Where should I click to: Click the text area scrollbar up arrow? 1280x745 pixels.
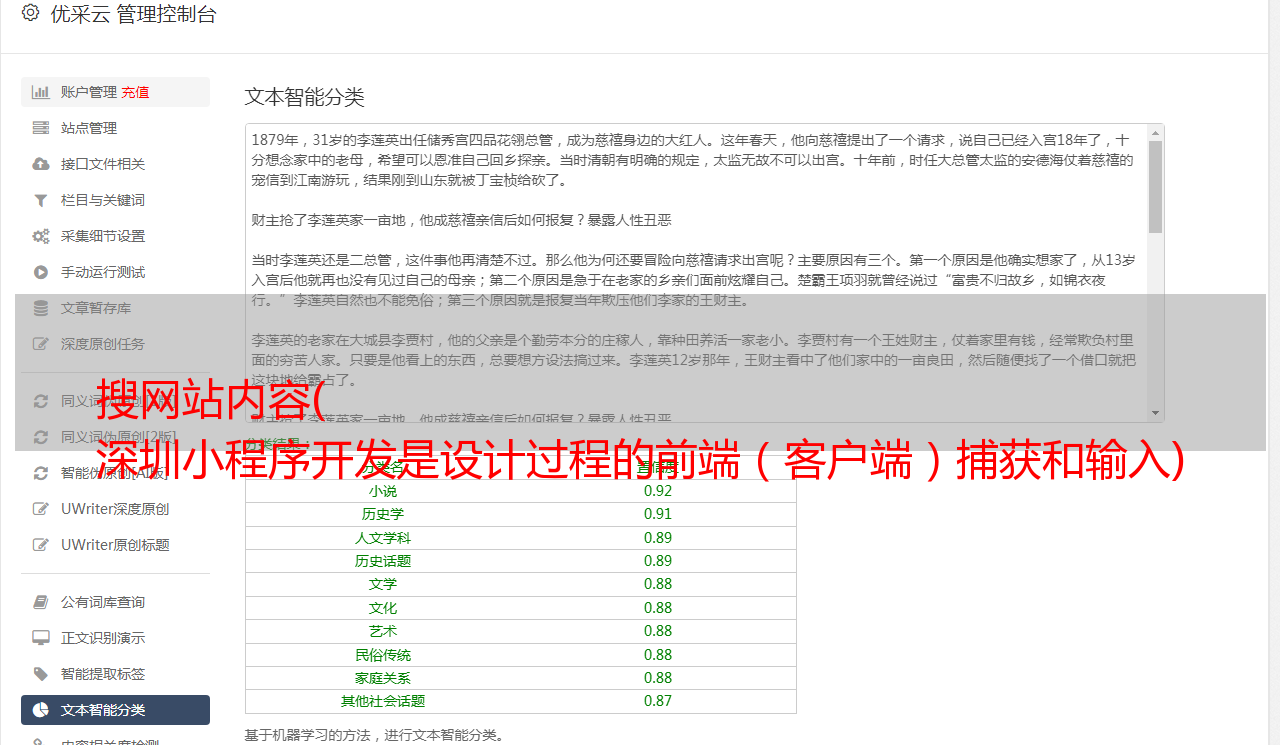pos(1155,132)
